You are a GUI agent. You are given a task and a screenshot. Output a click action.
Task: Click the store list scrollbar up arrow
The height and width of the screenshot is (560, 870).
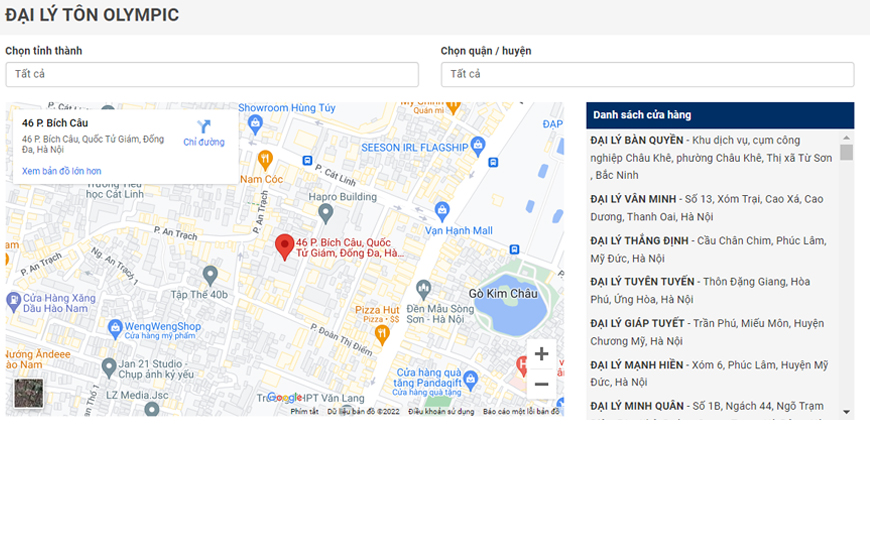846,137
